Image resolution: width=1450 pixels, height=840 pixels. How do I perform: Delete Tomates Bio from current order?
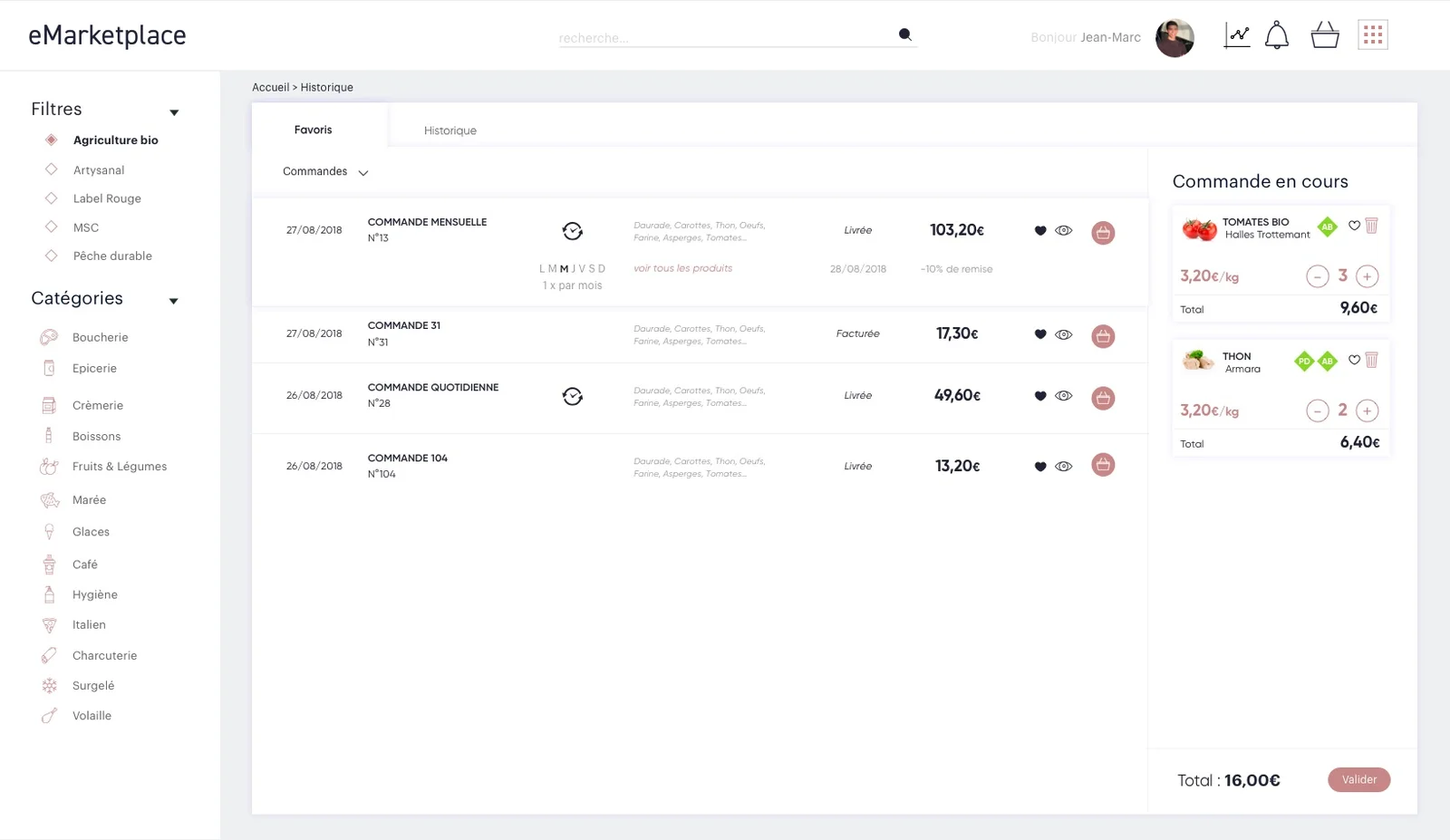(1371, 226)
